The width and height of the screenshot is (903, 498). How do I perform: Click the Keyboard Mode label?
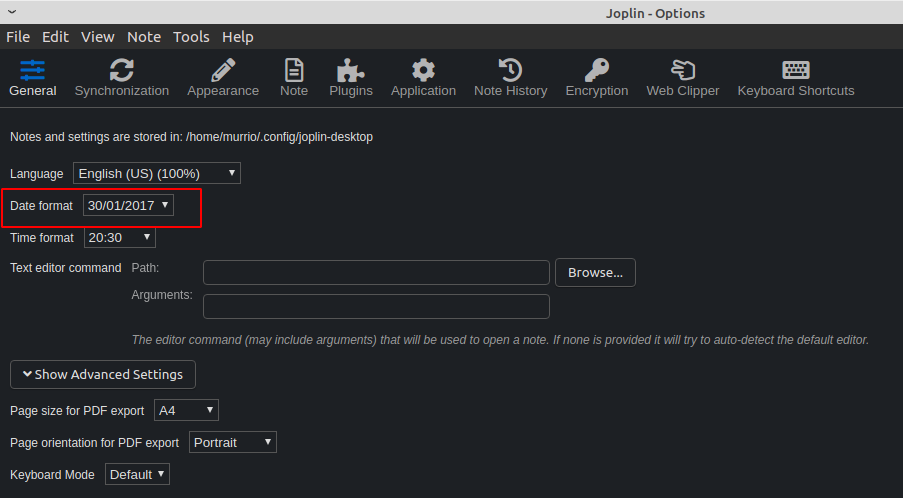(x=52, y=475)
